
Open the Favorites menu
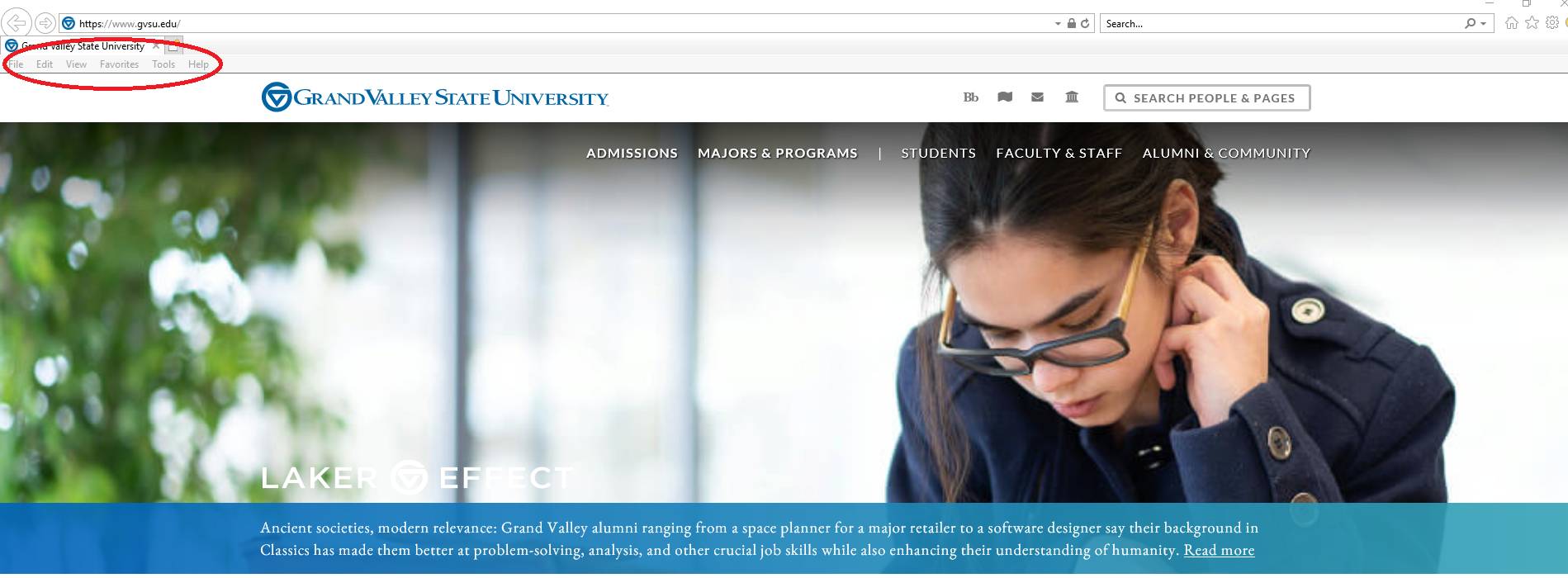click(x=119, y=64)
